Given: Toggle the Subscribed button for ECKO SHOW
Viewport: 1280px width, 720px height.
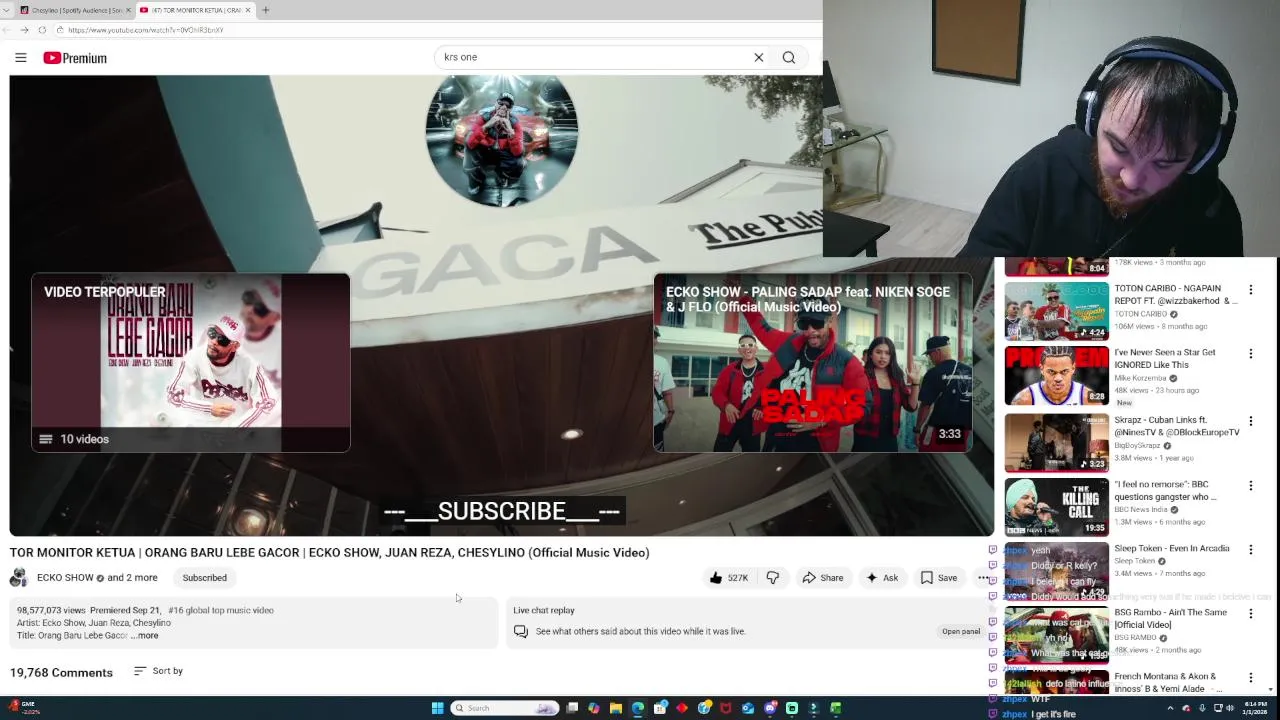Looking at the screenshot, I should click(x=204, y=578).
